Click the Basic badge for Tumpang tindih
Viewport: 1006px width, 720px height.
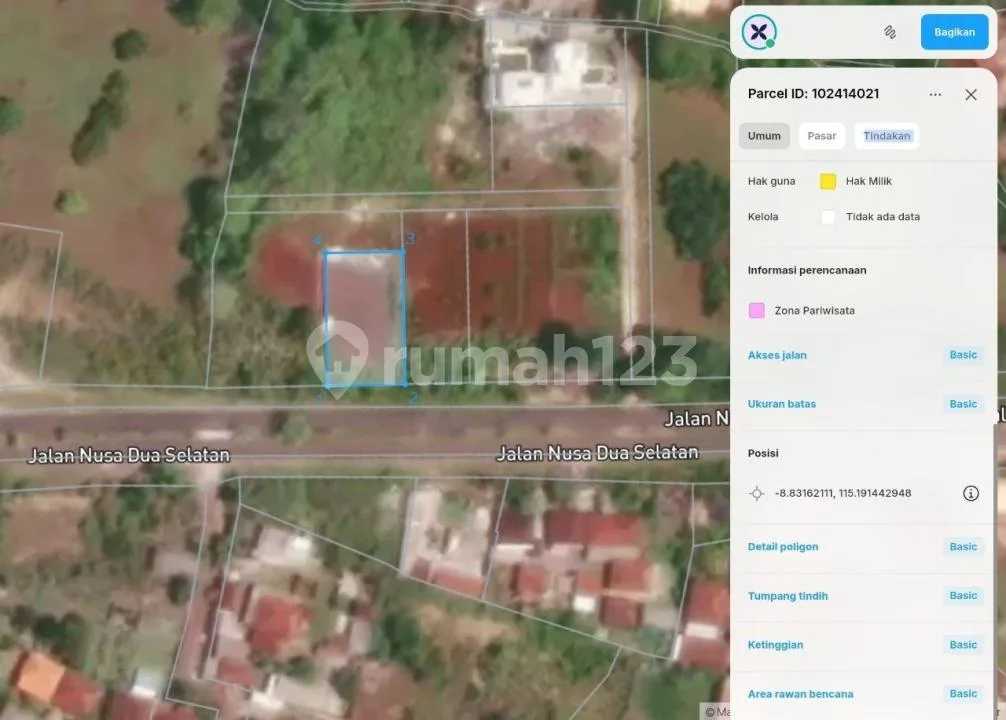click(963, 596)
